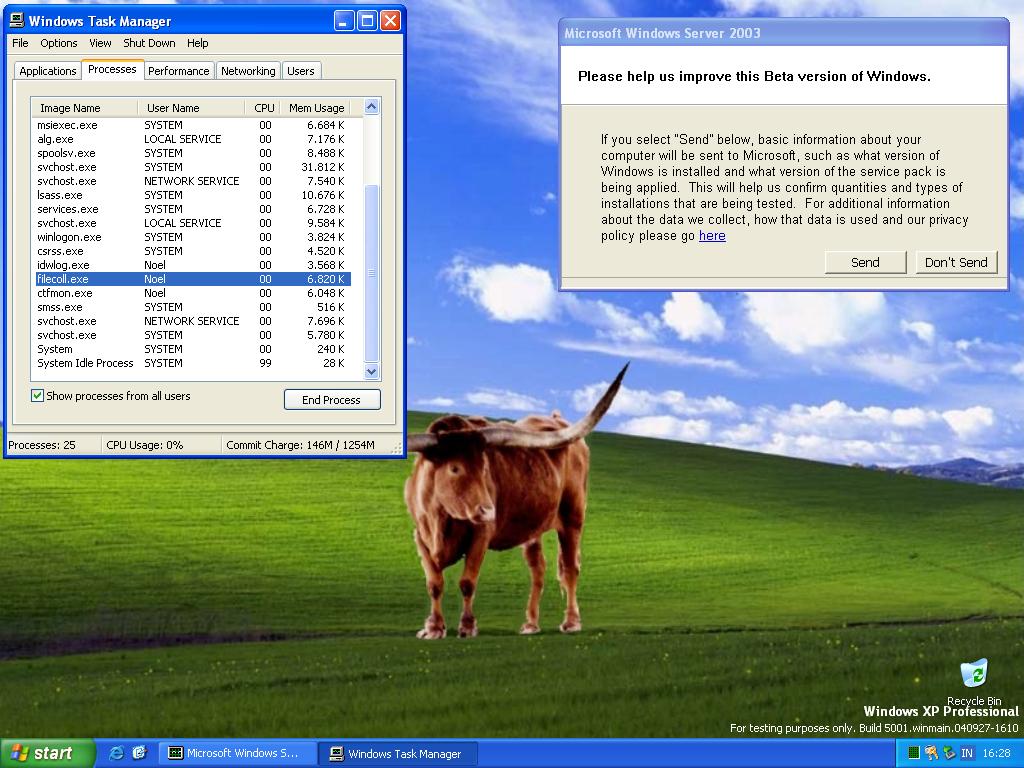Open the File menu in Task Manager
This screenshot has height=768, width=1024.
pyautogui.click(x=20, y=43)
